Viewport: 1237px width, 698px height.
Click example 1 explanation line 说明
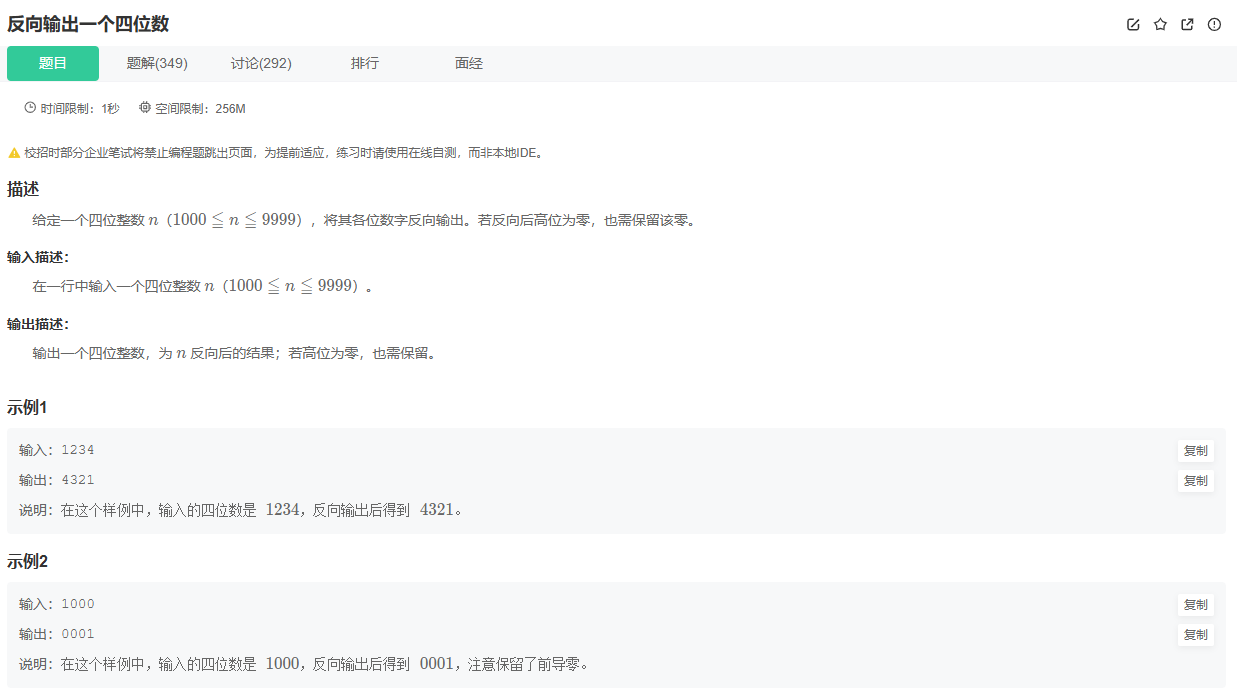click(x=241, y=510)
